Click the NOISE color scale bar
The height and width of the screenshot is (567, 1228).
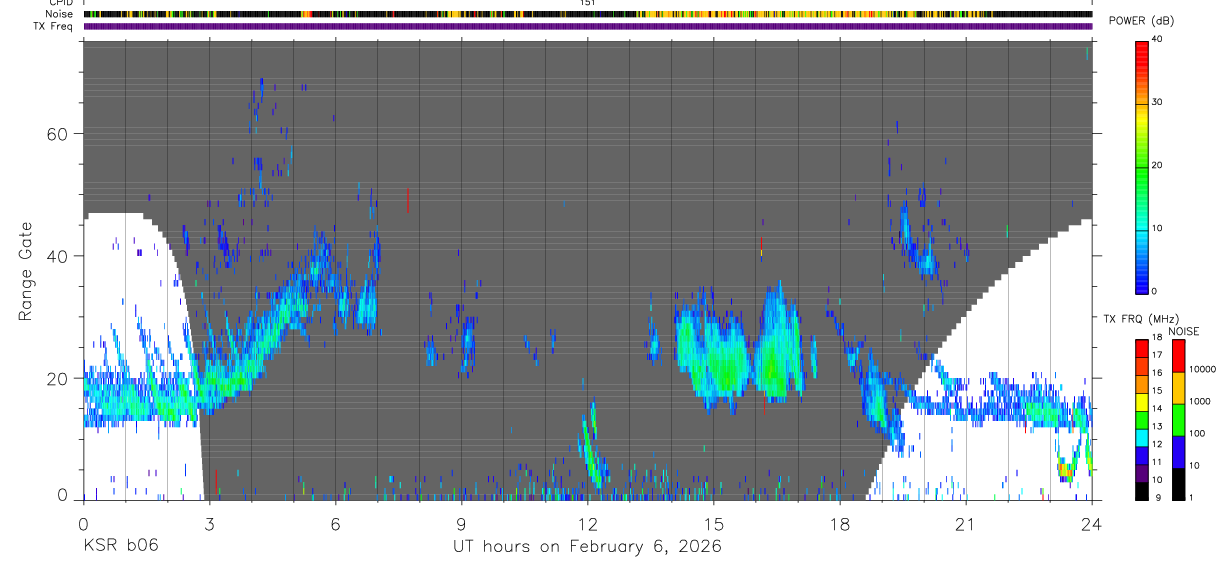click(1178, 419)
